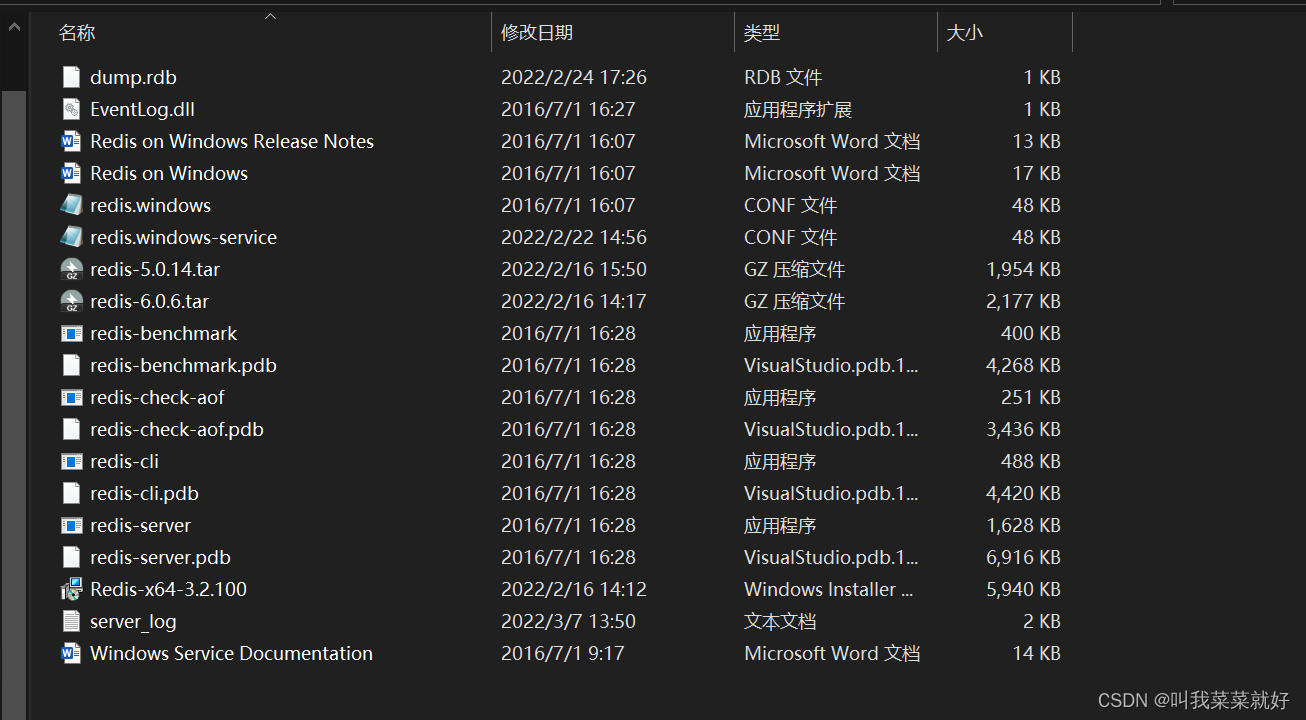Click the redis-server application icon
The image size is (1306, 720).
click(x=71, y=525)
